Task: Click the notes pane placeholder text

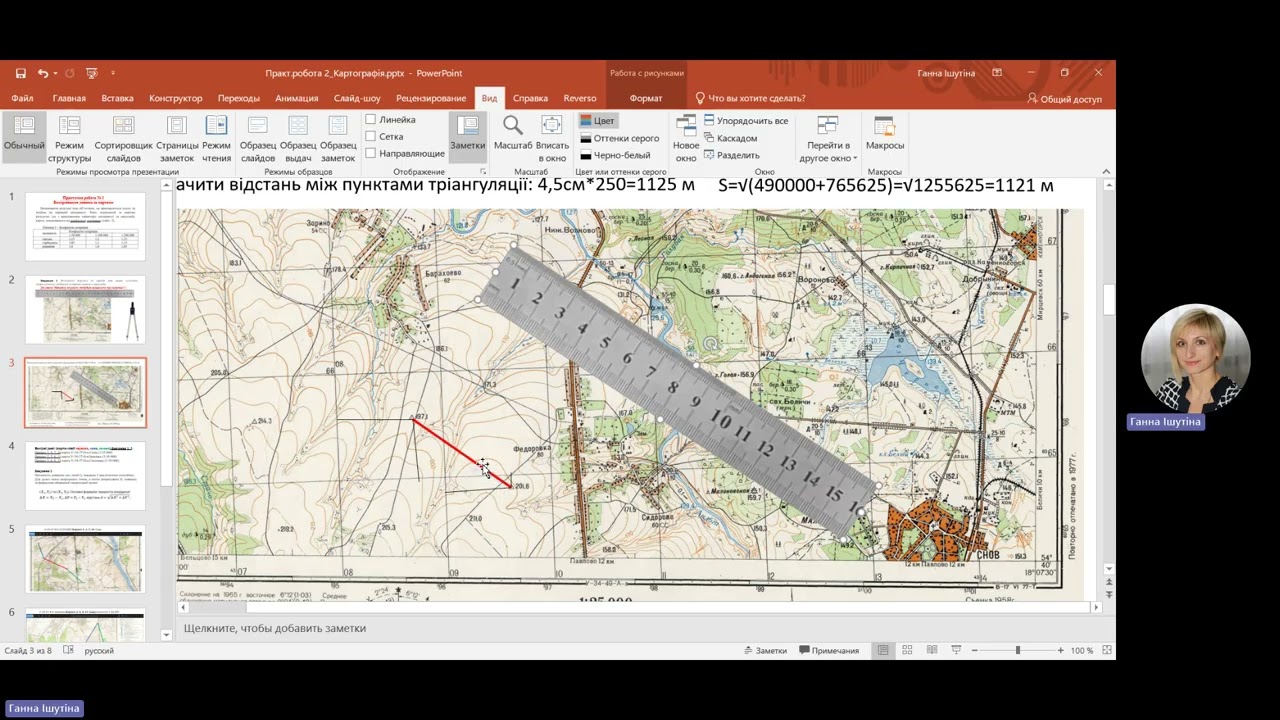Action: click(x=275, y=628)
